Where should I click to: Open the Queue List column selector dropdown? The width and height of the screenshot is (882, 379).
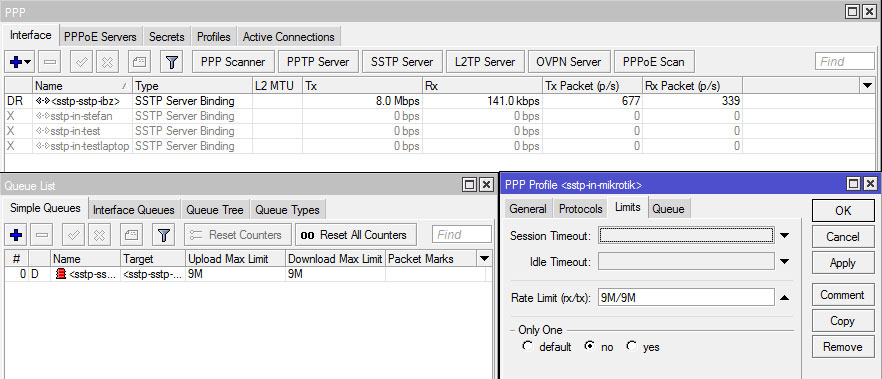(x=484, y=259)
